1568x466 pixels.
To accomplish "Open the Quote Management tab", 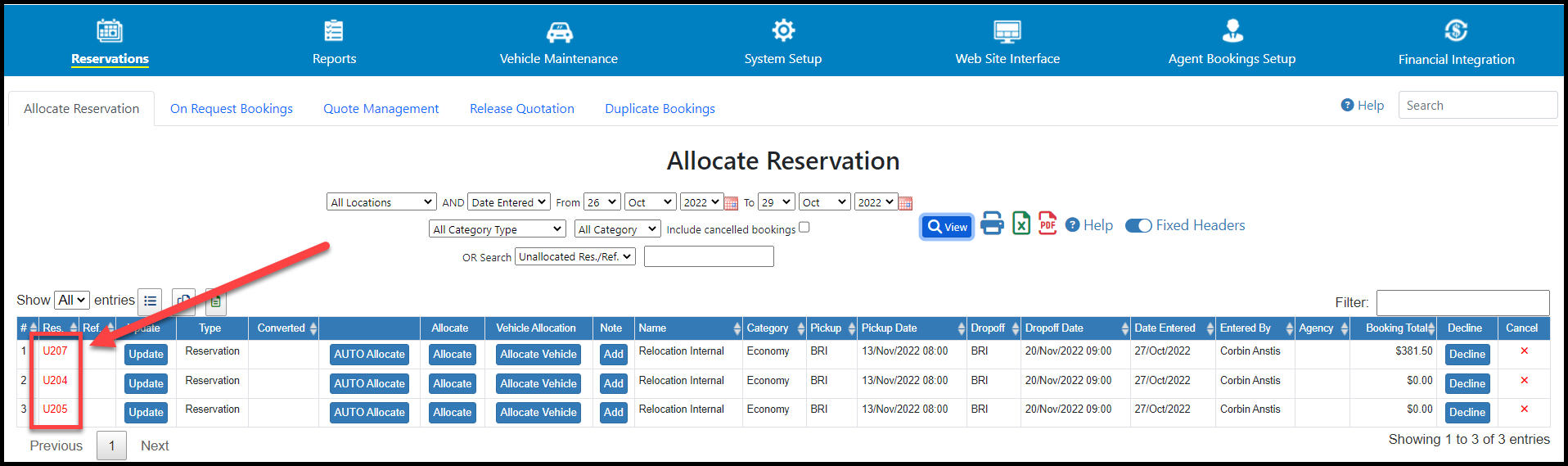I will click(x=381, y=109).
